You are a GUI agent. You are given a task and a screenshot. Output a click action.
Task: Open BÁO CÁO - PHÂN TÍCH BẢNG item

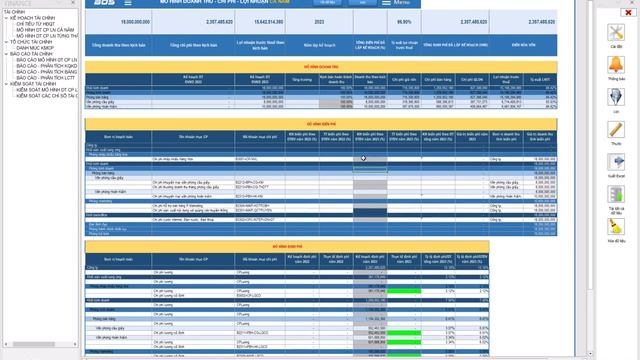click(x=47, y=72)
